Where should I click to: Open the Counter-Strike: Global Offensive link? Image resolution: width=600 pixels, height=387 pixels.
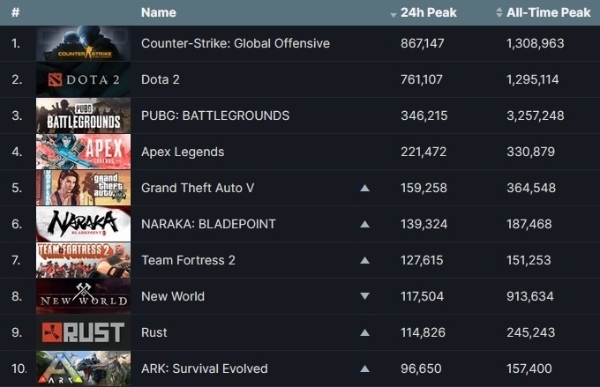point(235,44)
